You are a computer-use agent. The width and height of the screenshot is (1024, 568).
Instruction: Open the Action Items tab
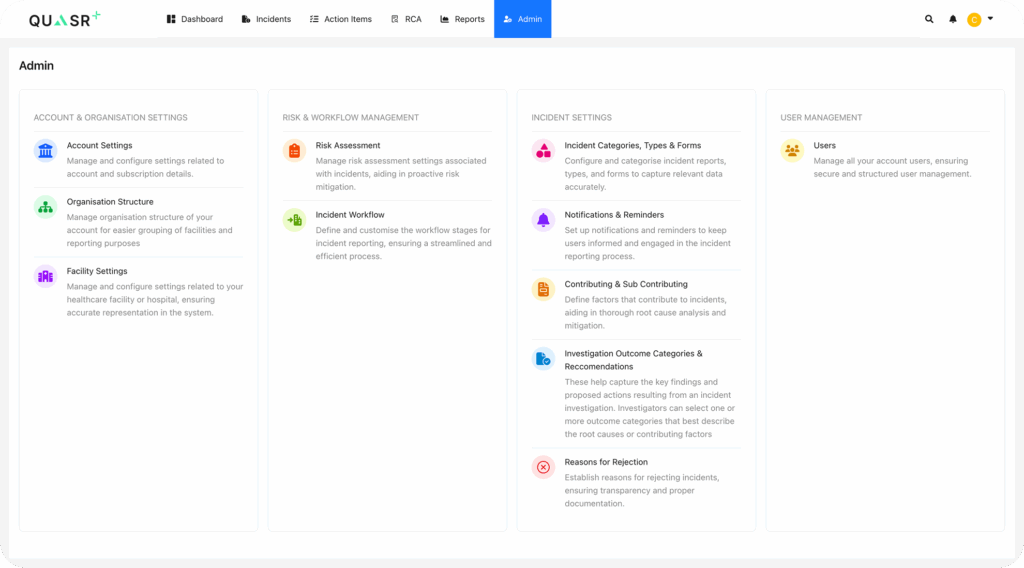[x=340, y=19]
